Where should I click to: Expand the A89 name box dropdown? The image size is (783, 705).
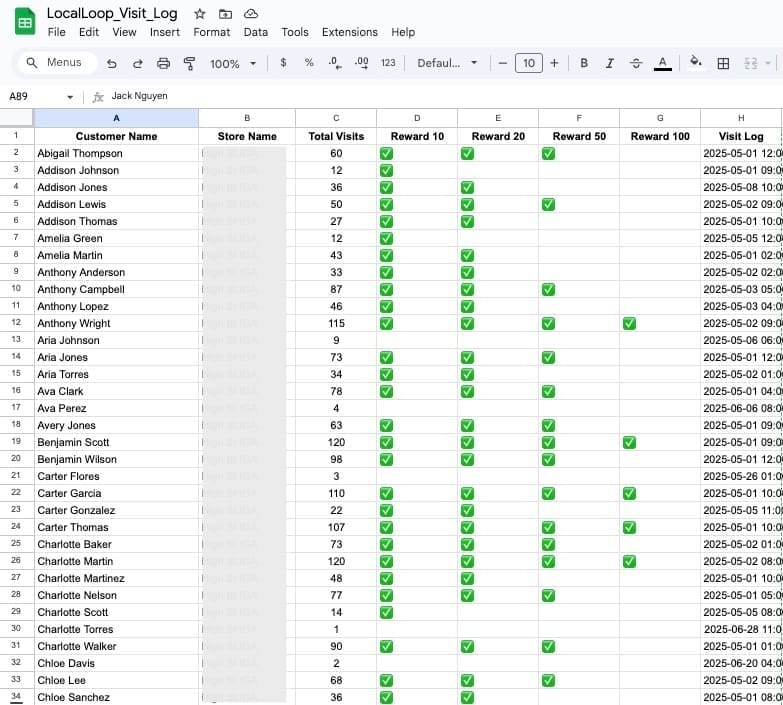click(70, 97)
